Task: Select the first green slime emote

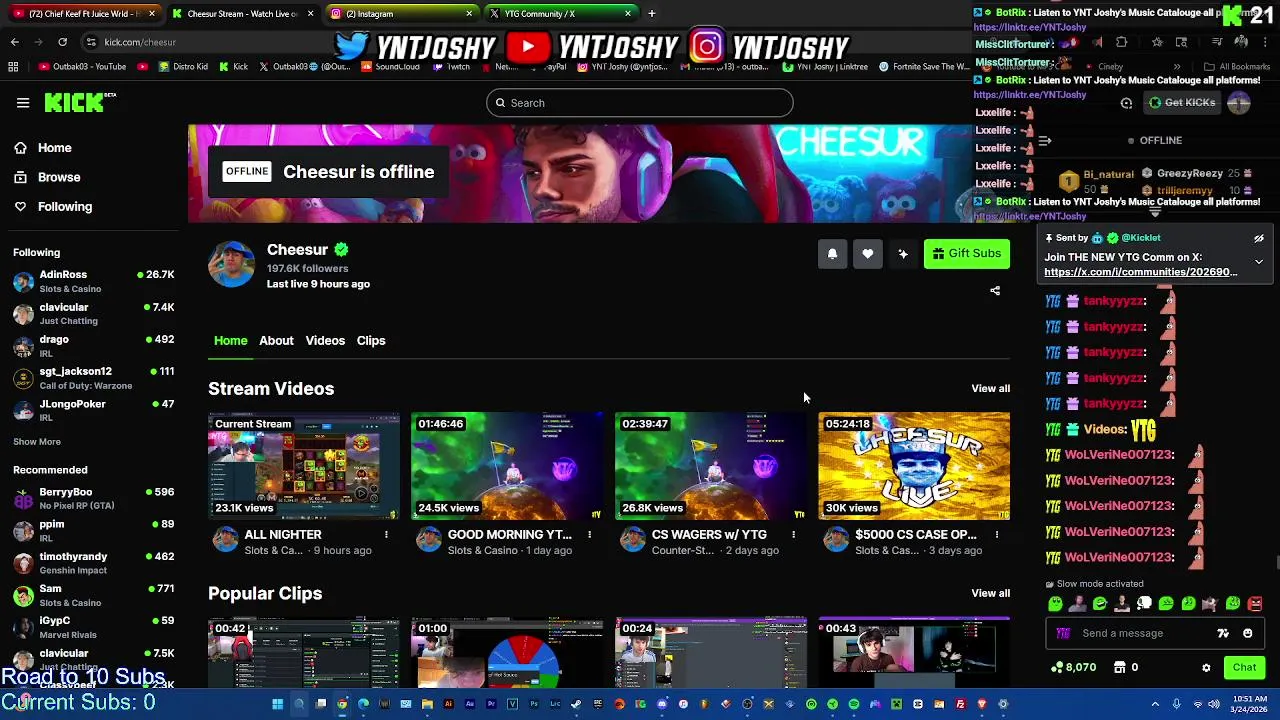Action: click(x=1055, y=604)
